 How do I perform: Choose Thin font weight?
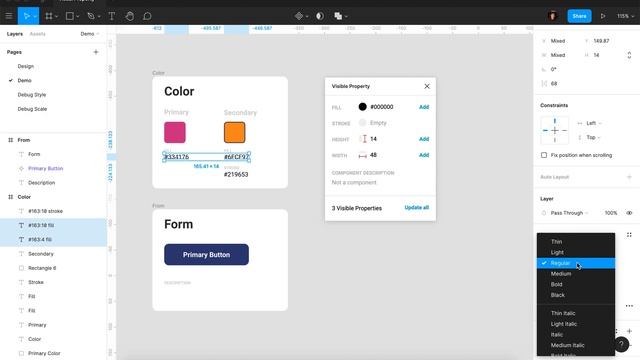pos(576,242)
